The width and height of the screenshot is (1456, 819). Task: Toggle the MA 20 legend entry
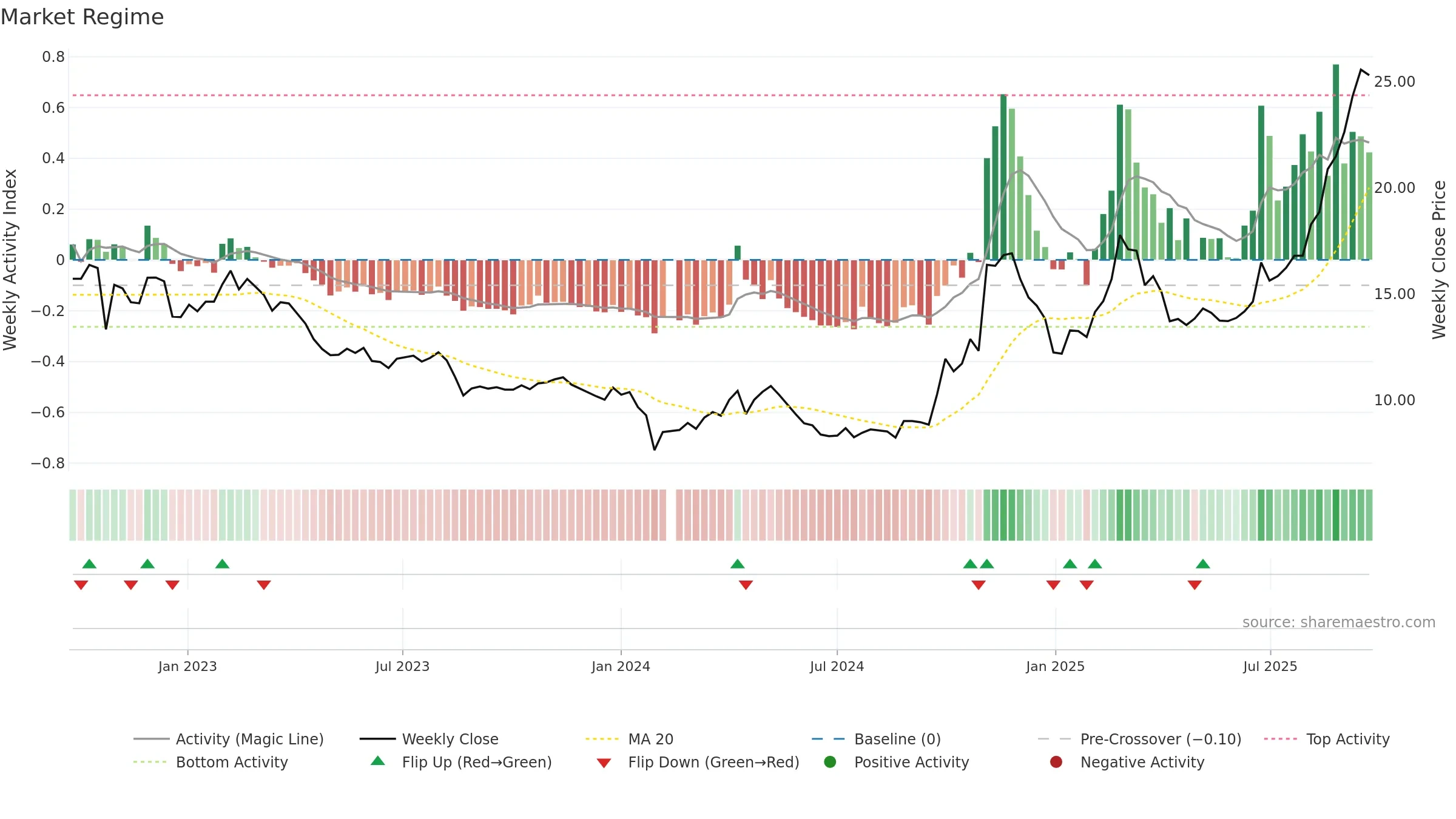point(630,739)
